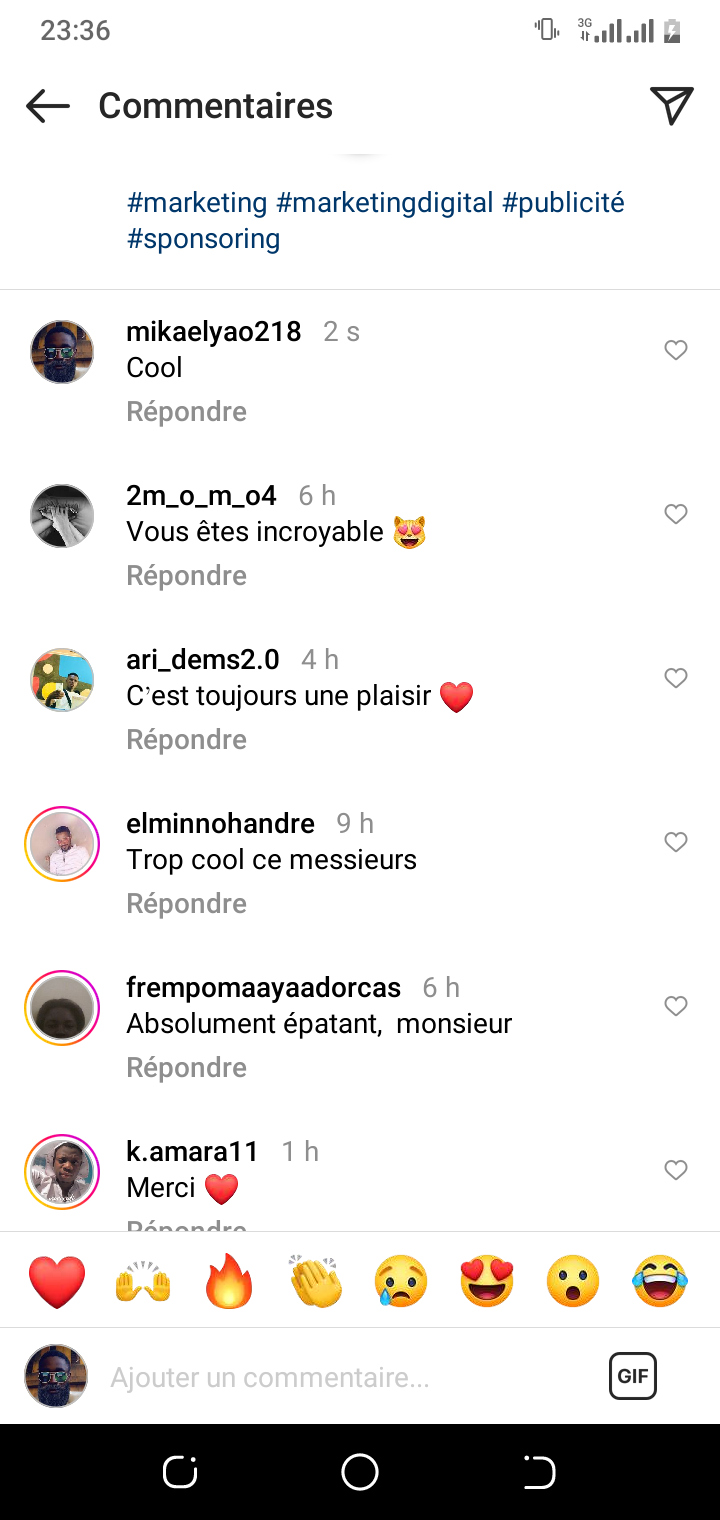Tap the #marketingdigital hashtag
Image resolution: width=720 pixels, height=1520 pixels.
tap(385, 203)
